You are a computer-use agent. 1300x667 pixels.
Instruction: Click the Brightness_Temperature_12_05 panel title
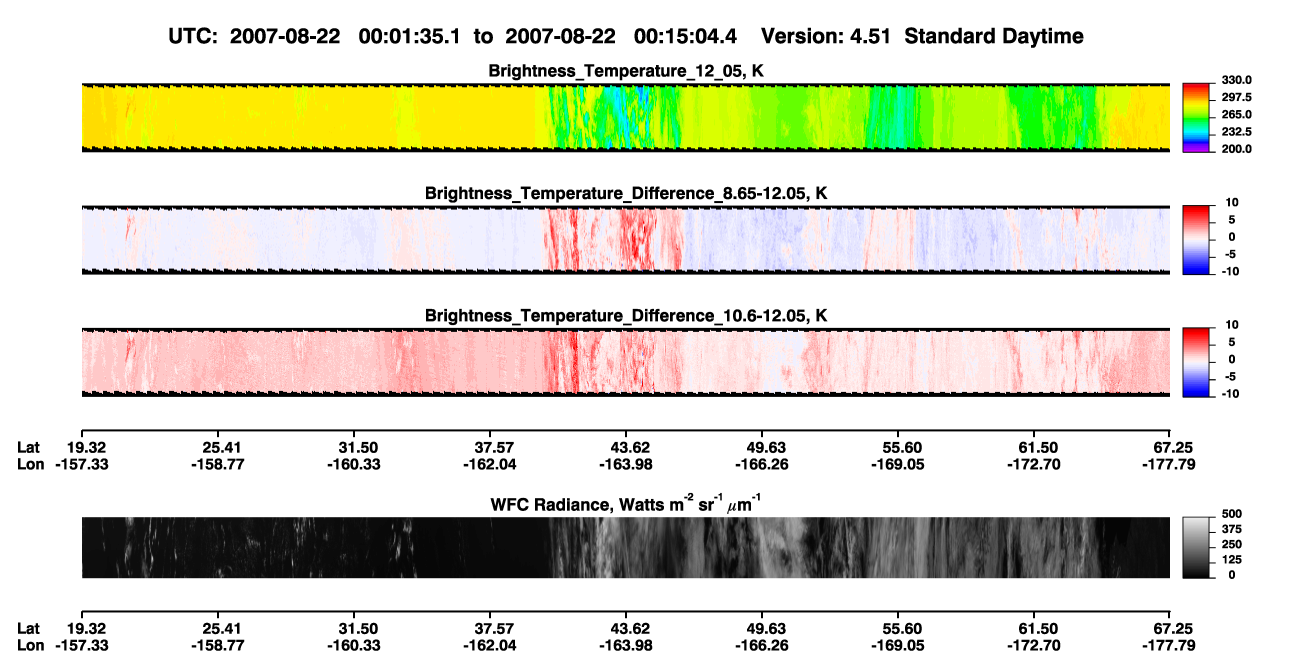pos(626,71)
